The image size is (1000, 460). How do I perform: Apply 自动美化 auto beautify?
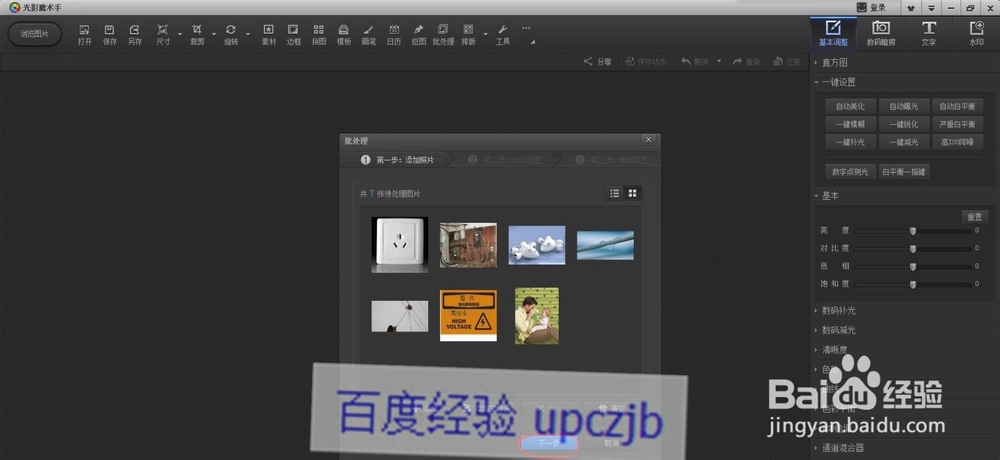[850, 107]
